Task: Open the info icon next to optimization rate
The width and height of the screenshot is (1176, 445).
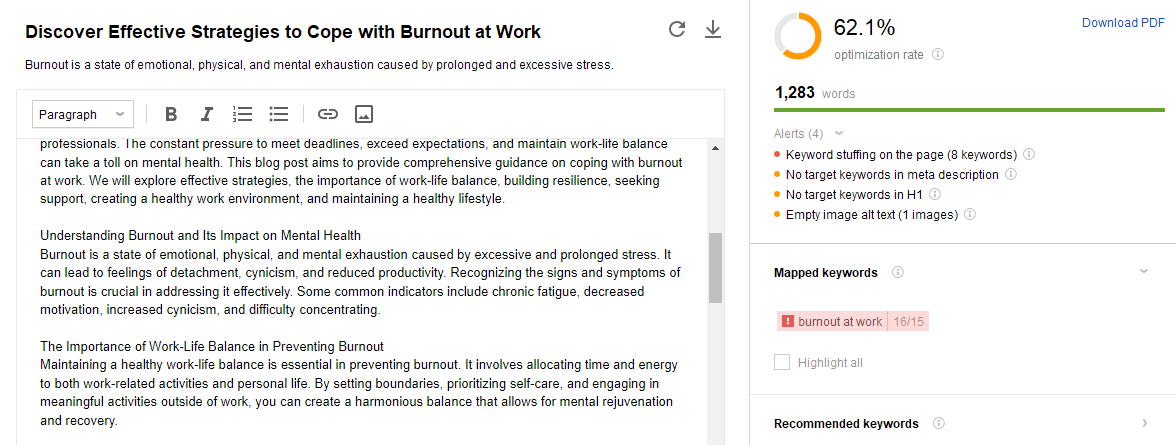Action: pyautogui.click(x=938, y=55)
